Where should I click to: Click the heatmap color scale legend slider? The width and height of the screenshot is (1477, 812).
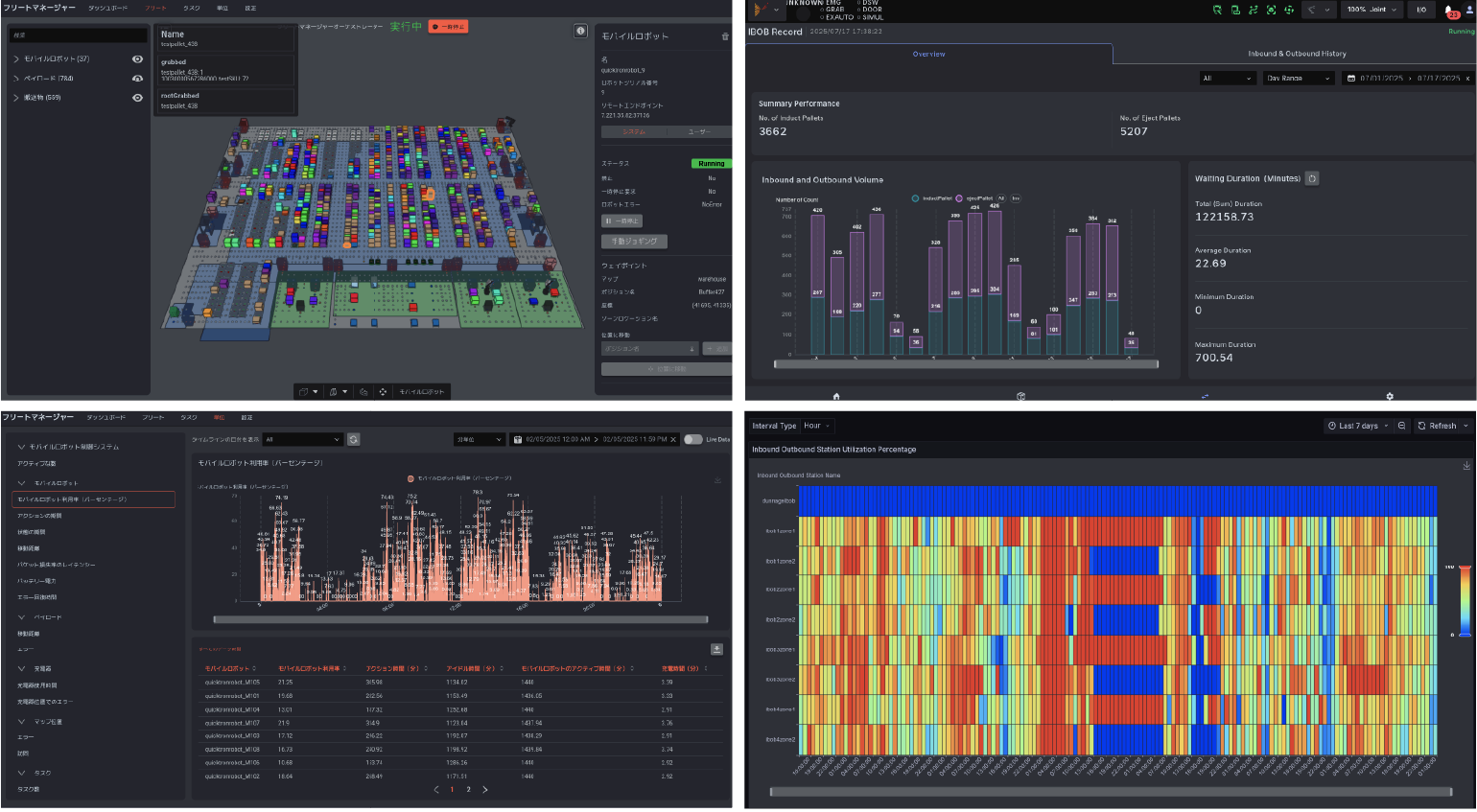[1465, 601]
